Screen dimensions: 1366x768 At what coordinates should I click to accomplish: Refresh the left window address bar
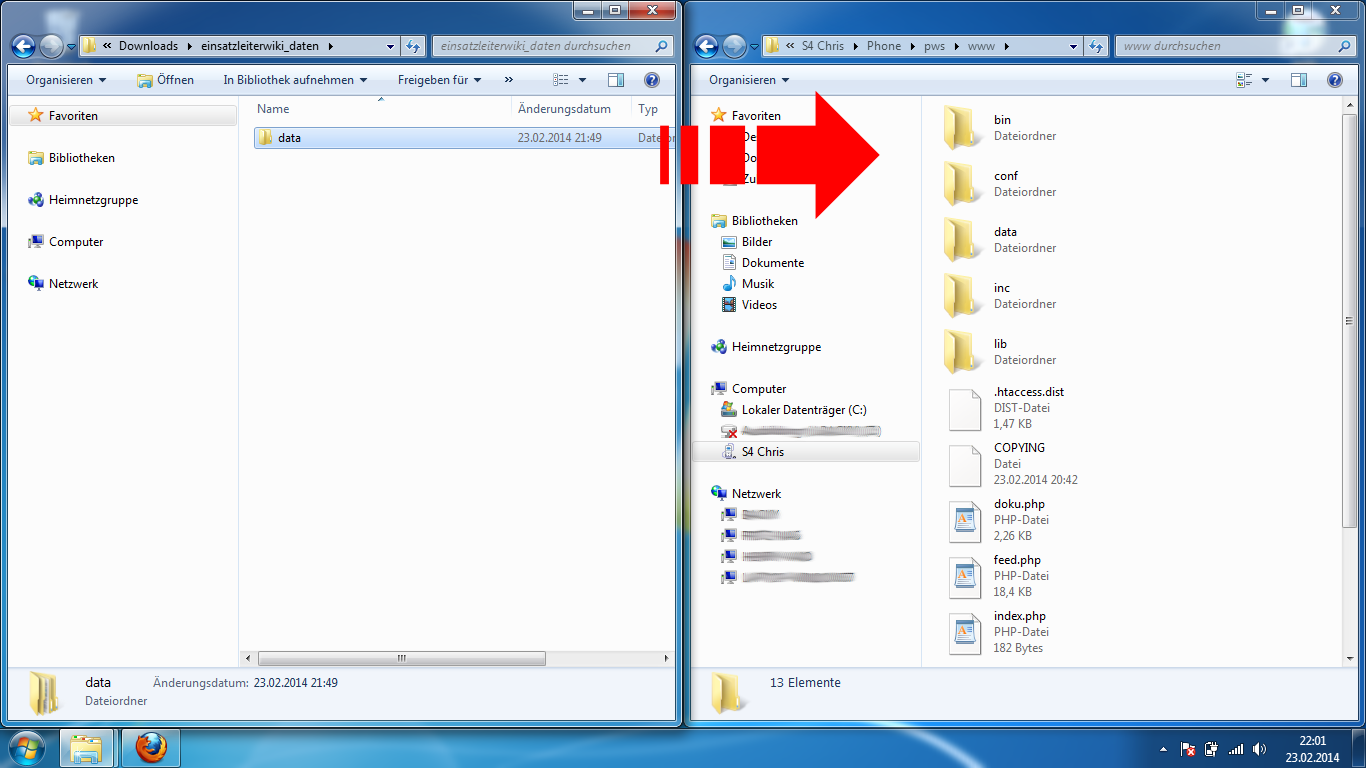tap(414, 46)
